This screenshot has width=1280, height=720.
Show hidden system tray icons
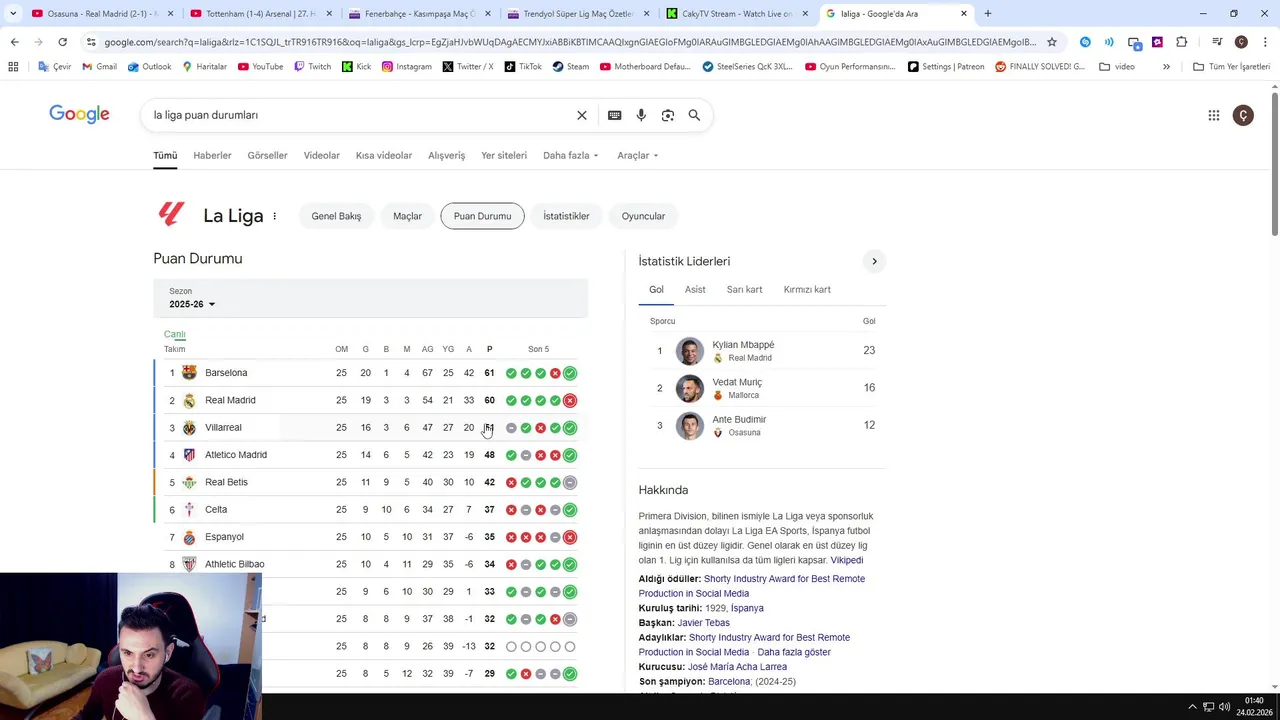click(1191, 707)
